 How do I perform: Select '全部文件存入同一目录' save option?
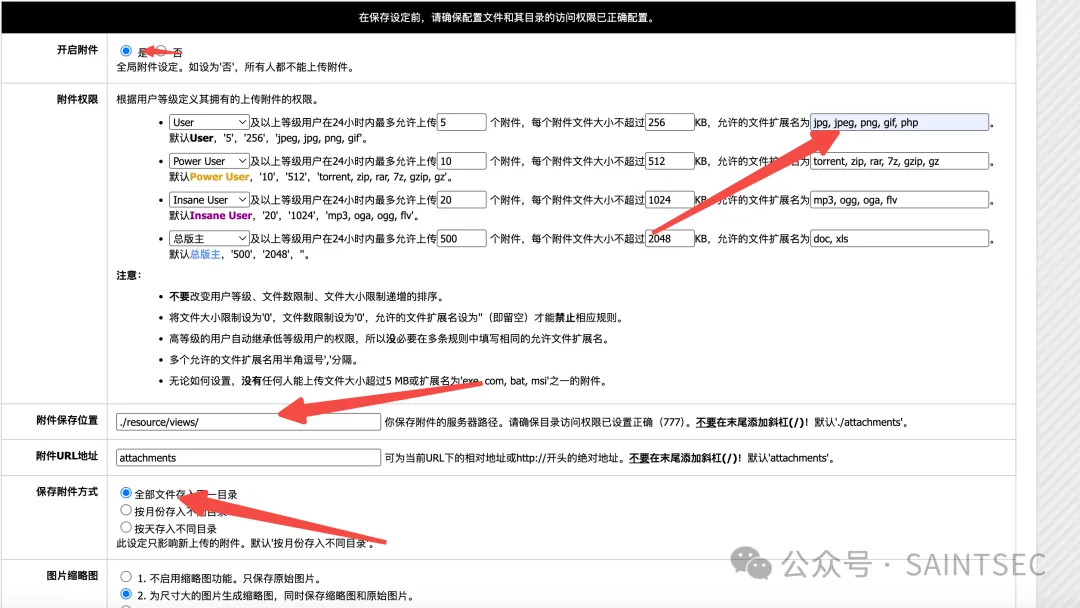pyautogui.click(x=126, y=493)
